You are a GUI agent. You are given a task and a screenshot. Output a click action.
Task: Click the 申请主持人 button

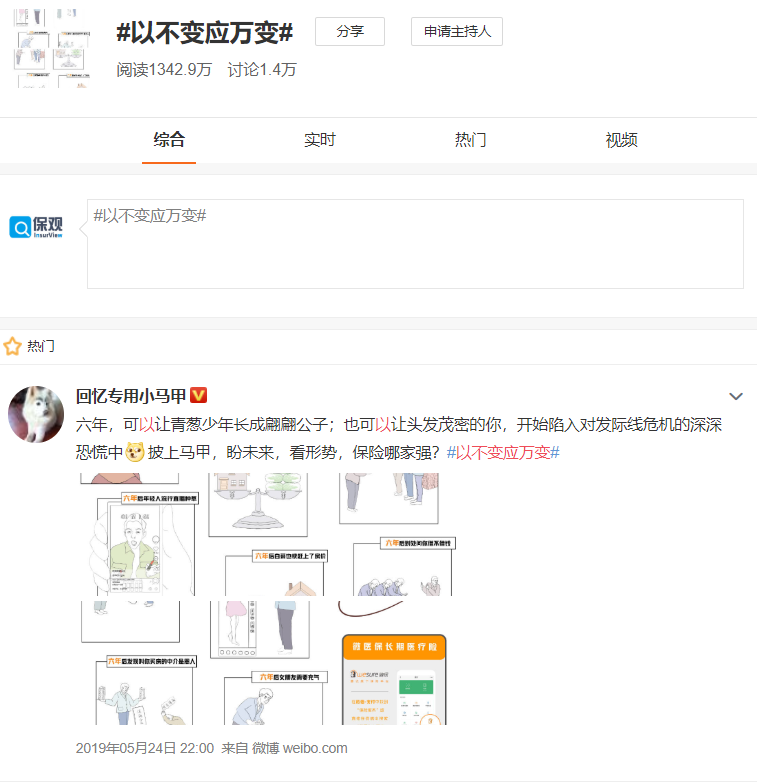(x=457, y=31)
